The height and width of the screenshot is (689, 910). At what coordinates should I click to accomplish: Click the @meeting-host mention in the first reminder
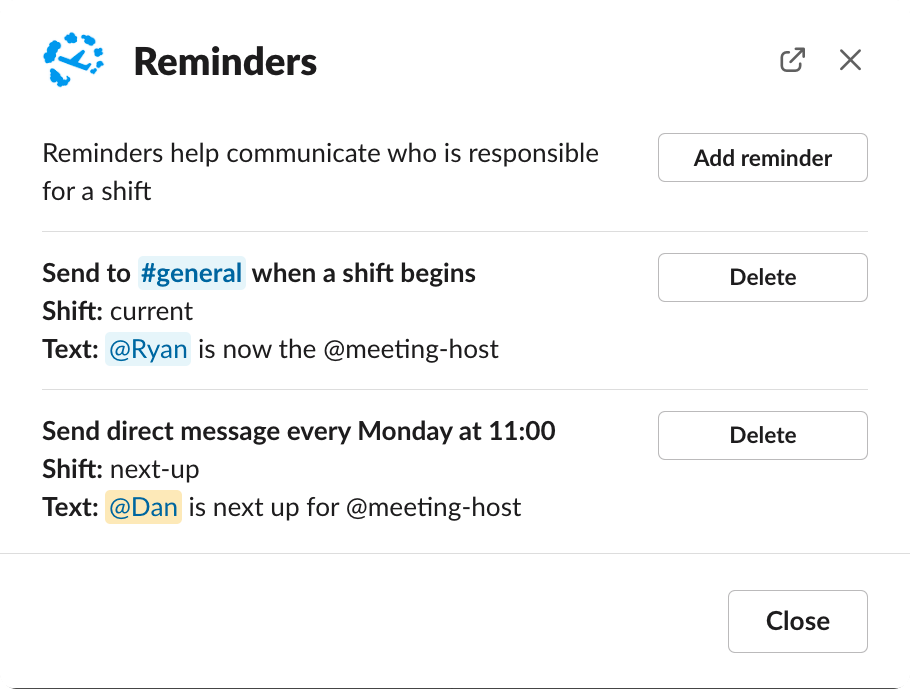click(x=420, y=349)
